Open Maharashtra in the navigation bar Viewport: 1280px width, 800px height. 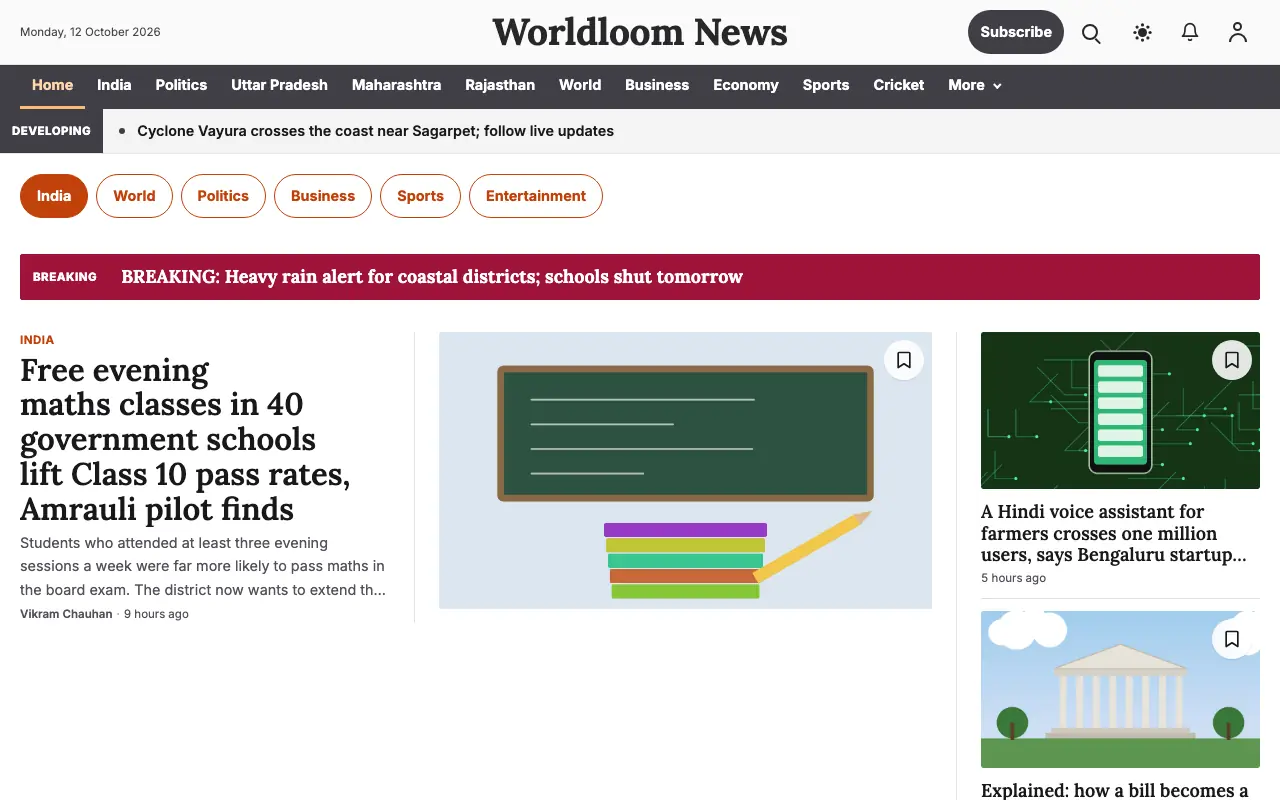(x=396, y=85)
